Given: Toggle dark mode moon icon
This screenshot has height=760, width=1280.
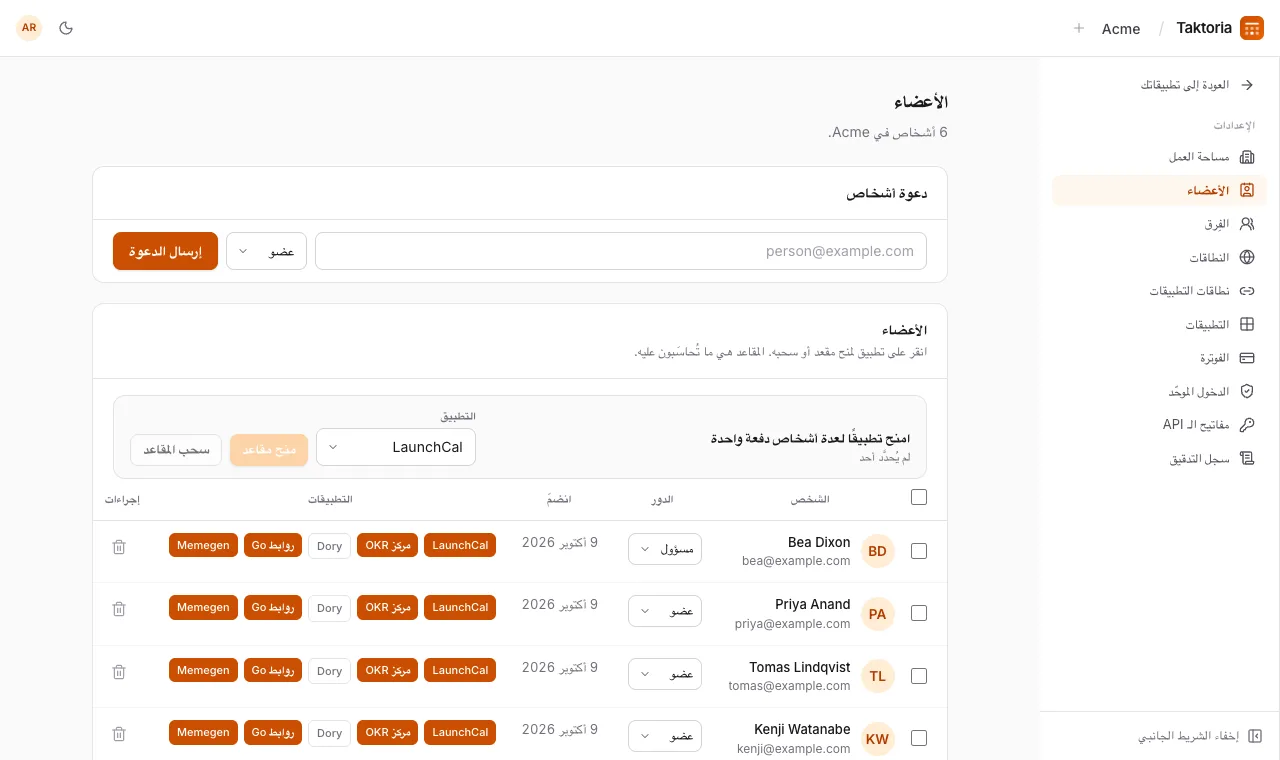Looking at the screenshot, I should pos(66,28).
